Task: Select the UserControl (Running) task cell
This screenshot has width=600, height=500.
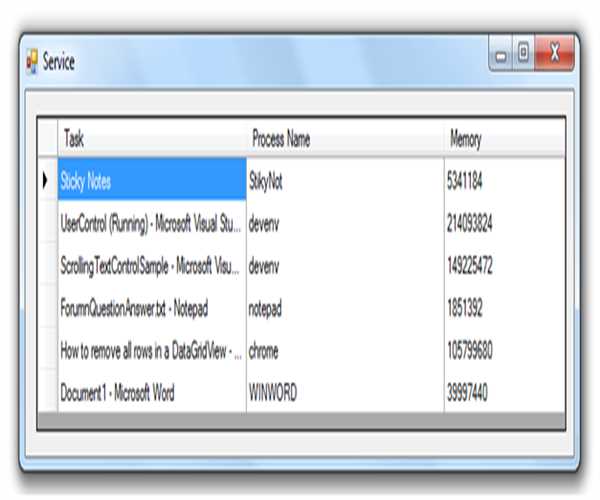Action: pos(150,225)
